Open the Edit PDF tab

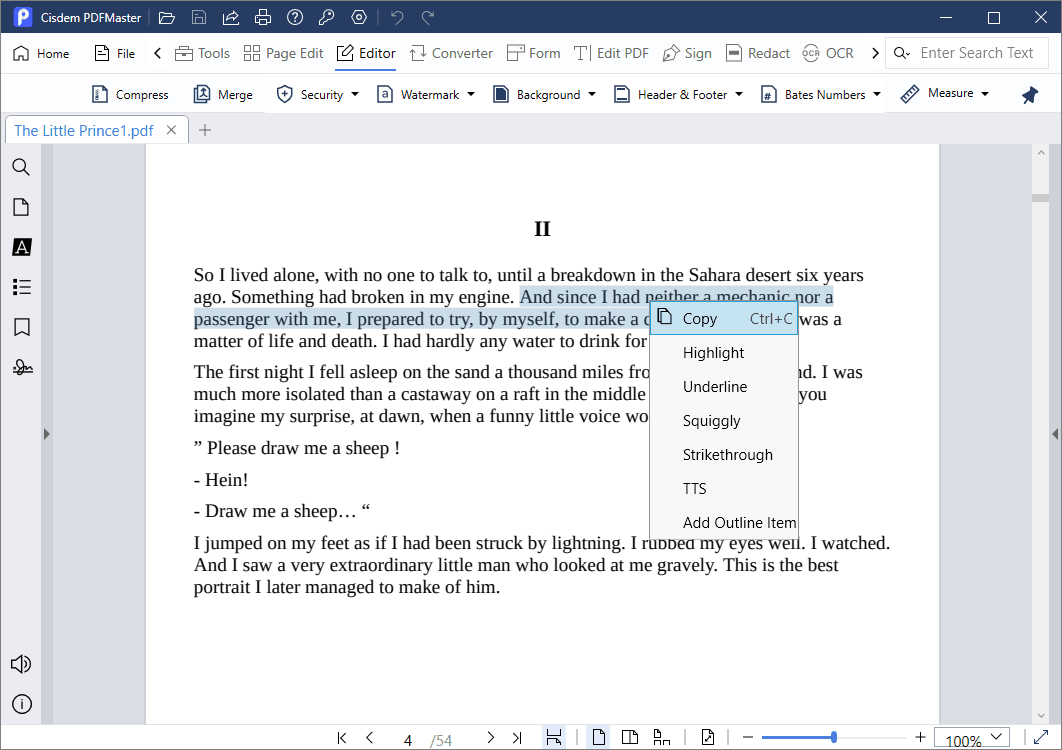pyautogui.click(x=611, y=54)
